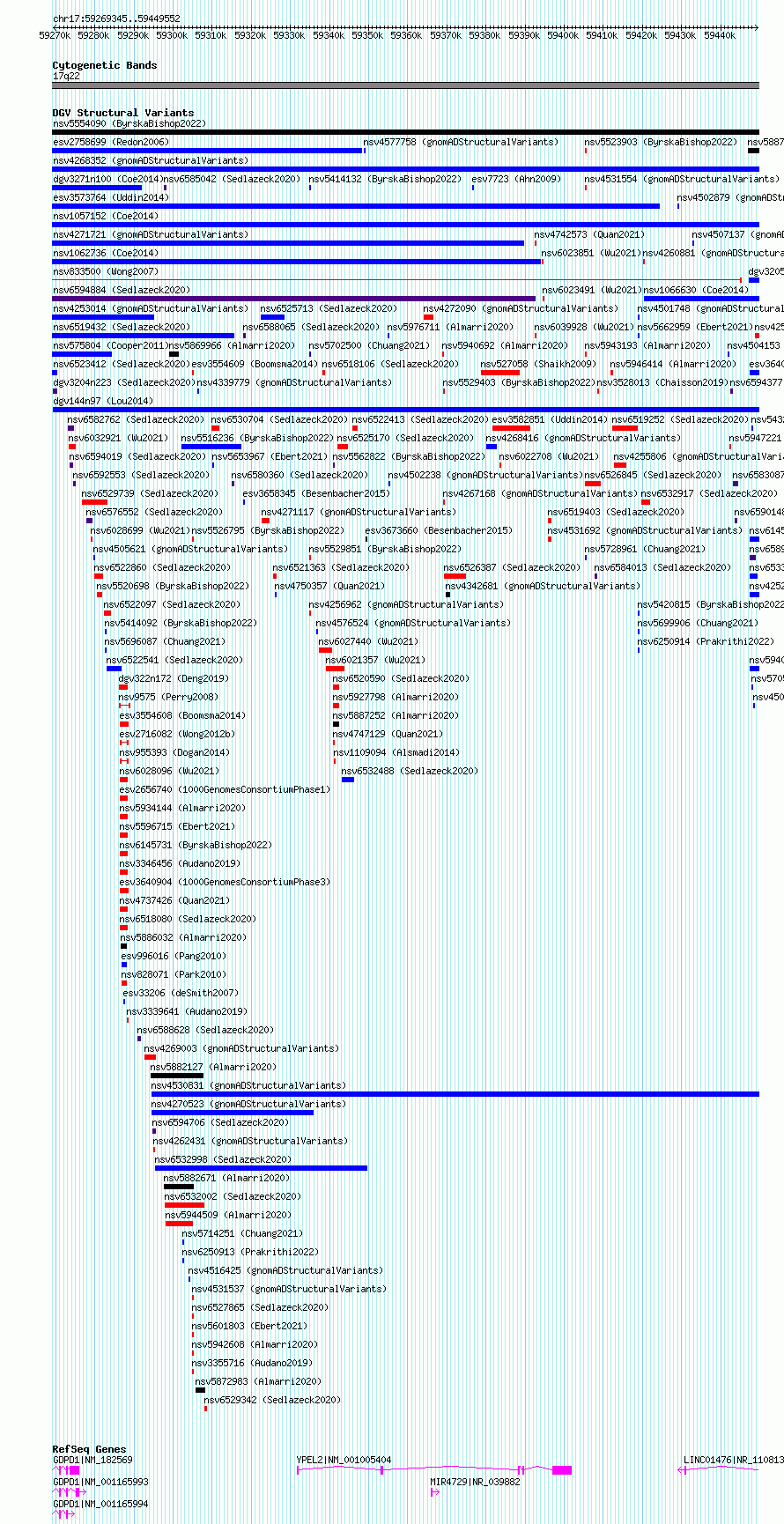The width and height of the screenshot is (784, 1524).
Task: Click the nsv6519432 (Sedlazeck2020) label
Action: [122, 327]
